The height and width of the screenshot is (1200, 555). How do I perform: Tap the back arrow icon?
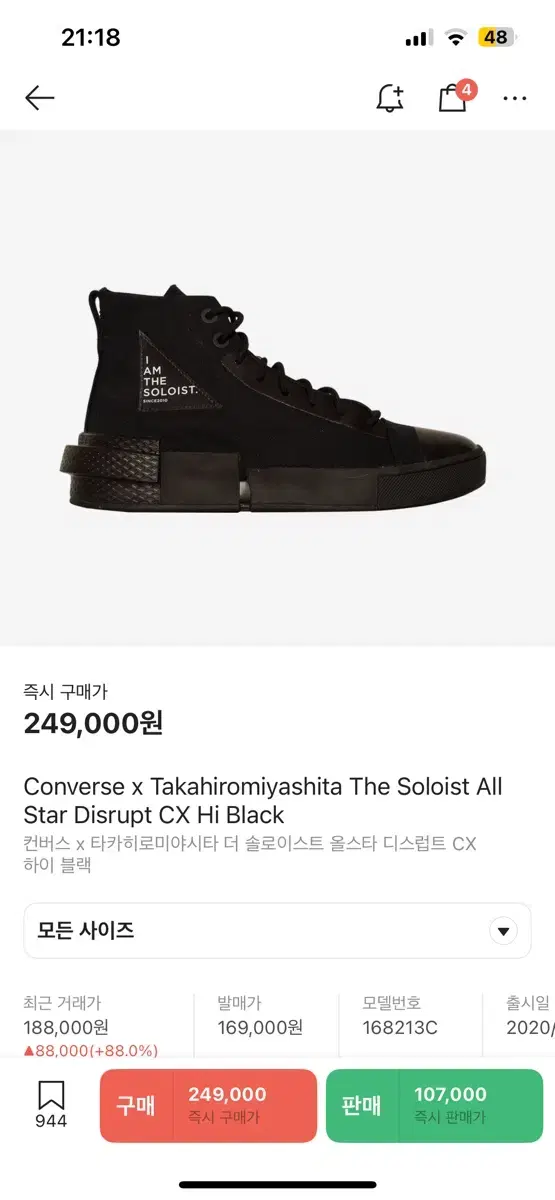39,97
